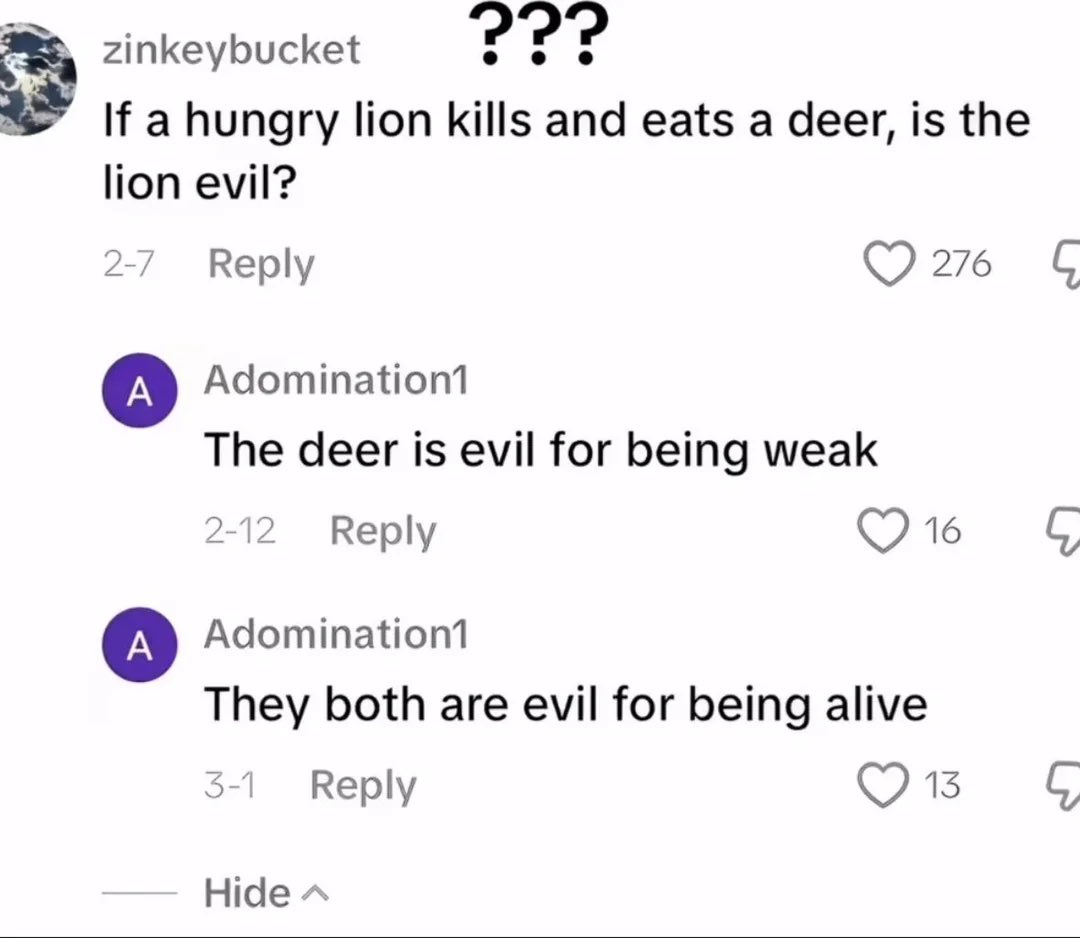This screenshot has height=938, width=1080.
Task: Dislike the "both are evil for being alive" reply
Action: pyautogui.click(x=1066, y=786)
